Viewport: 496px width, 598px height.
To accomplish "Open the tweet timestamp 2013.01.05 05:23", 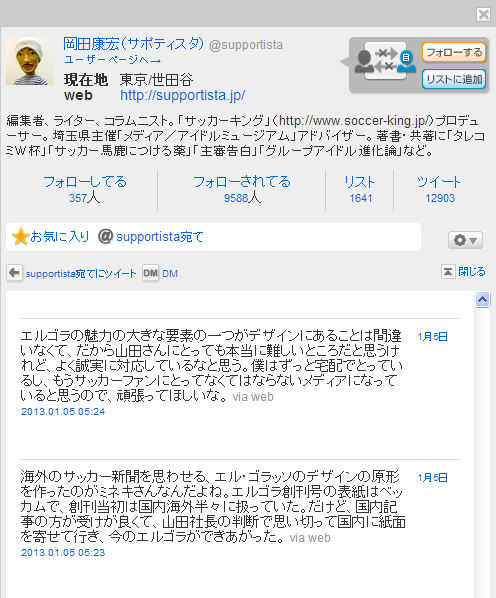I will [x=63, y=553].
